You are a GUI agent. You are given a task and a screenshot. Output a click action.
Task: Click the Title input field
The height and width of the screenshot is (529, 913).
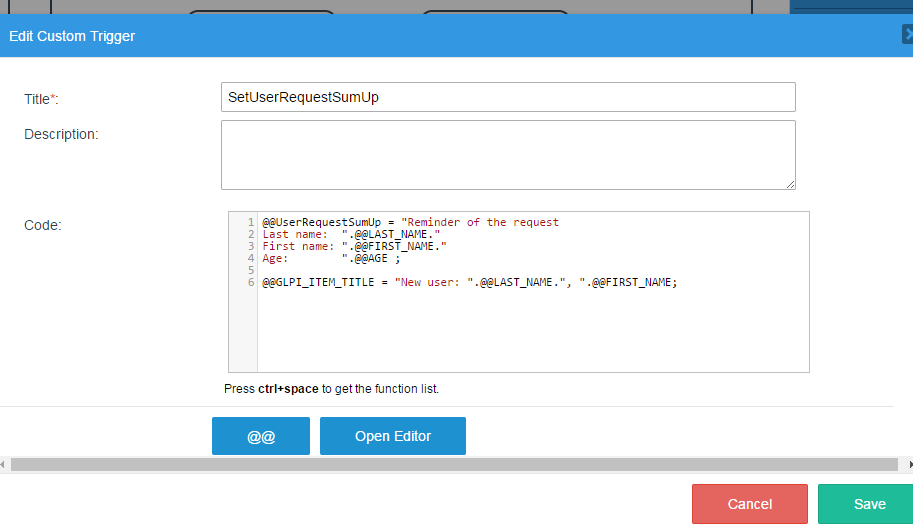(x=508, y=97)
